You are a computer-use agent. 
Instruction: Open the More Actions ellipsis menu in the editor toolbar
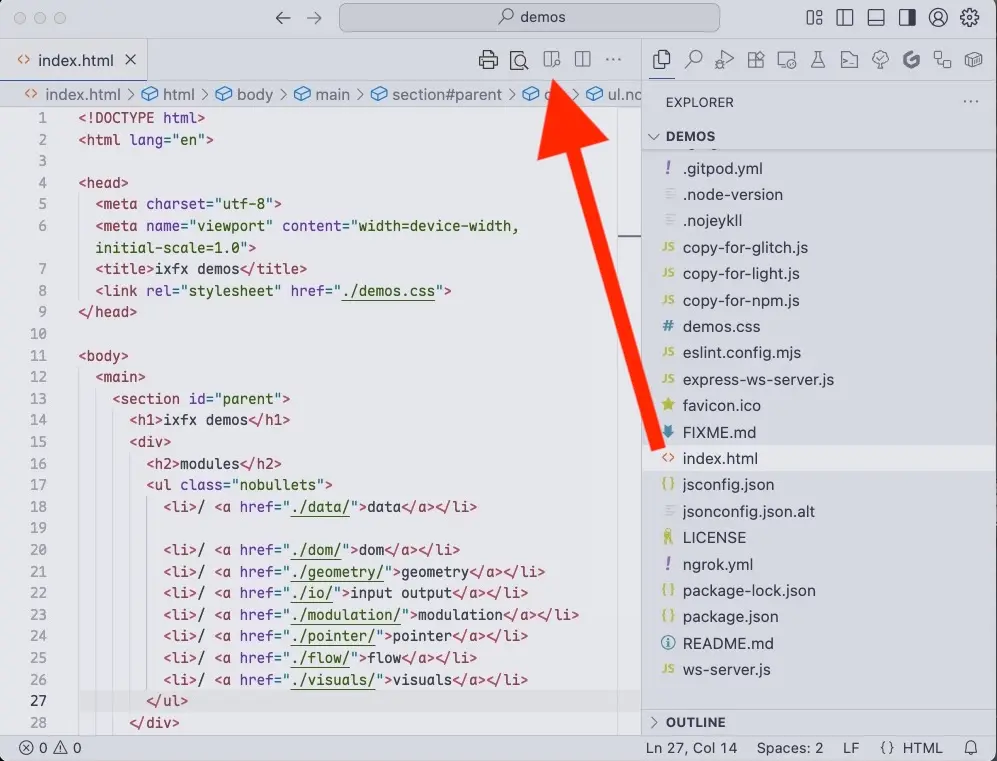pos(613,60)
